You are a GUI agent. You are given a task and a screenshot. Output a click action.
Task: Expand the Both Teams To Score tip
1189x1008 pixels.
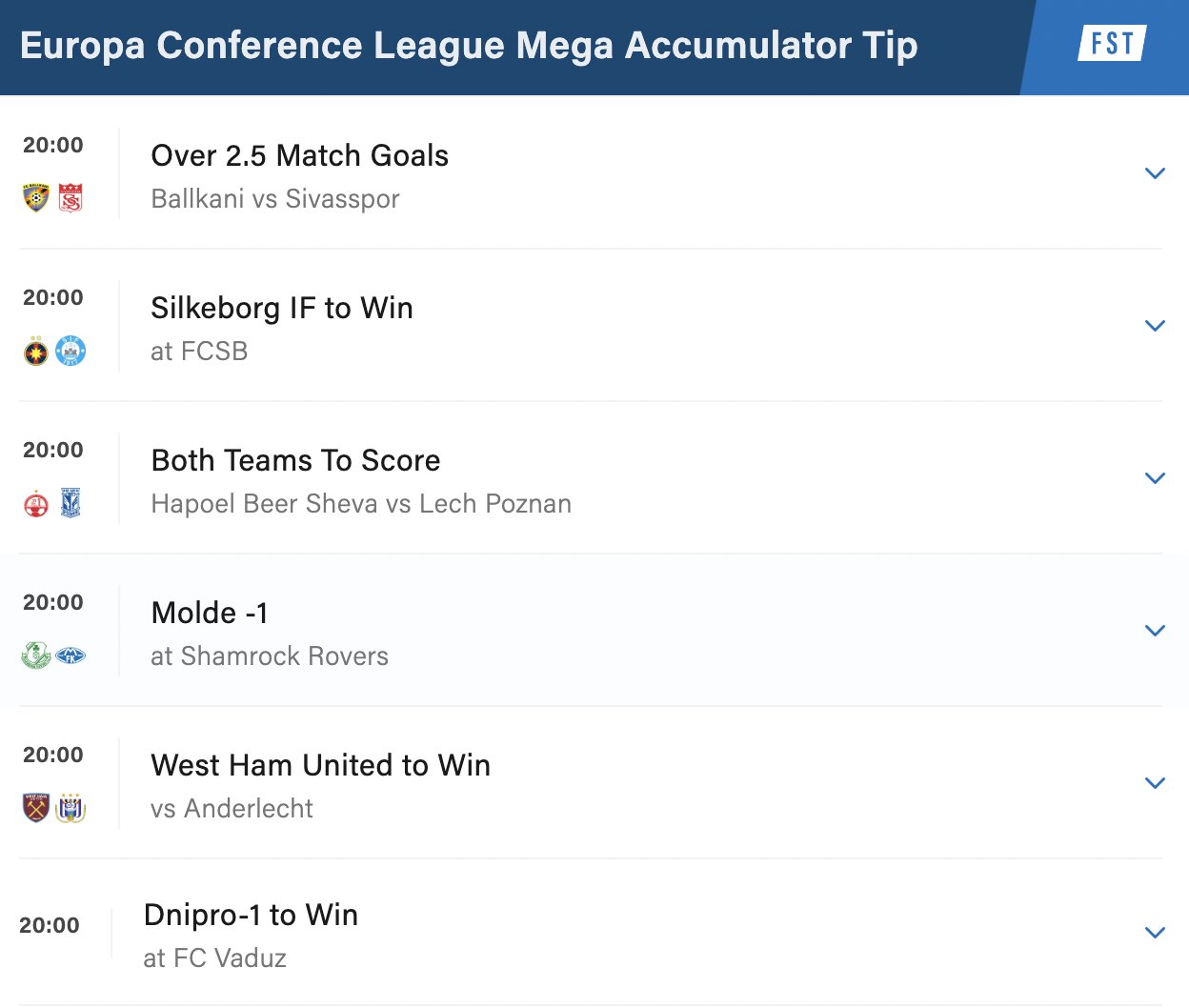tap(1155, 478)
